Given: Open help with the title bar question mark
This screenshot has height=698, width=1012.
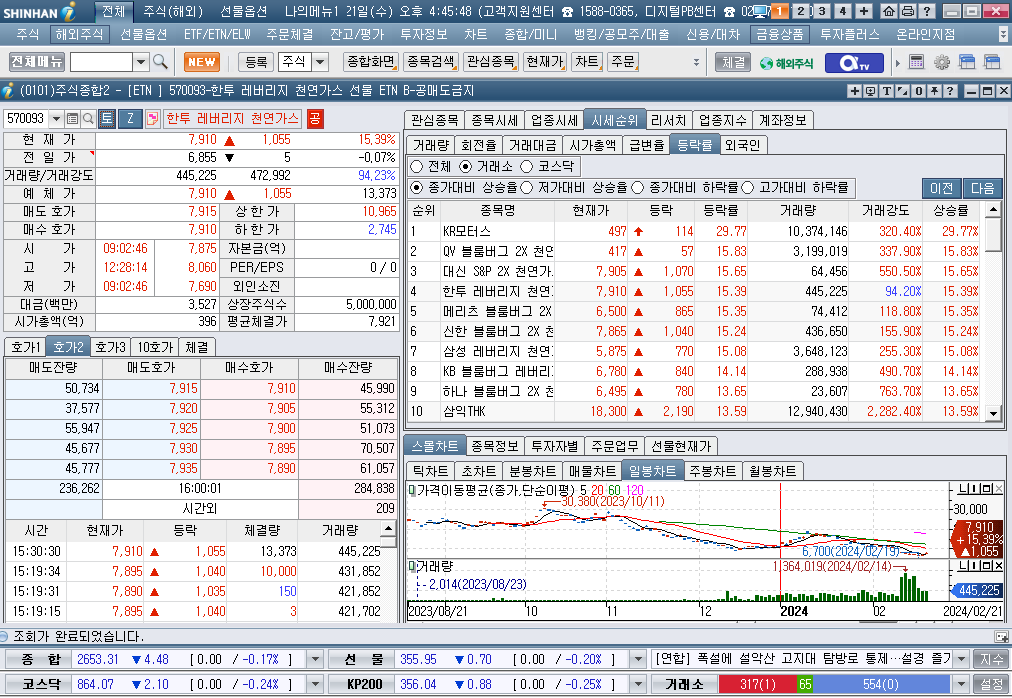Looking at the screenshot, I should pyautogui.click(x=926, y=11).
